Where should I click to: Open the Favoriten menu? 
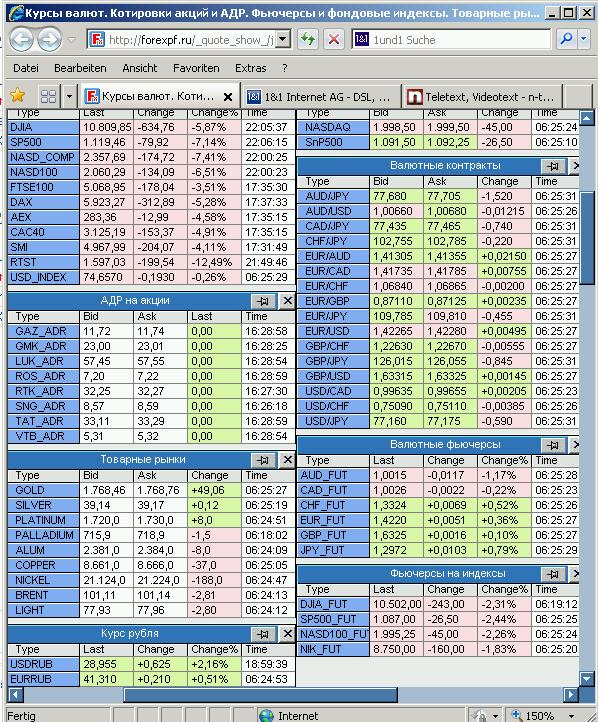click(196, 68)
